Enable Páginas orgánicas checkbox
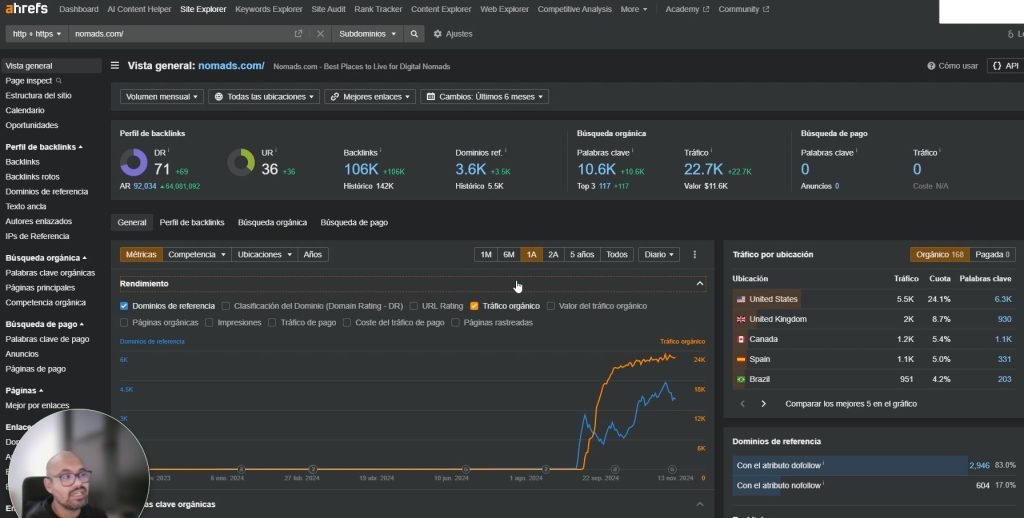Image resolution: width=1024 pixels, height=518 pixels. (x=124, y=323)
